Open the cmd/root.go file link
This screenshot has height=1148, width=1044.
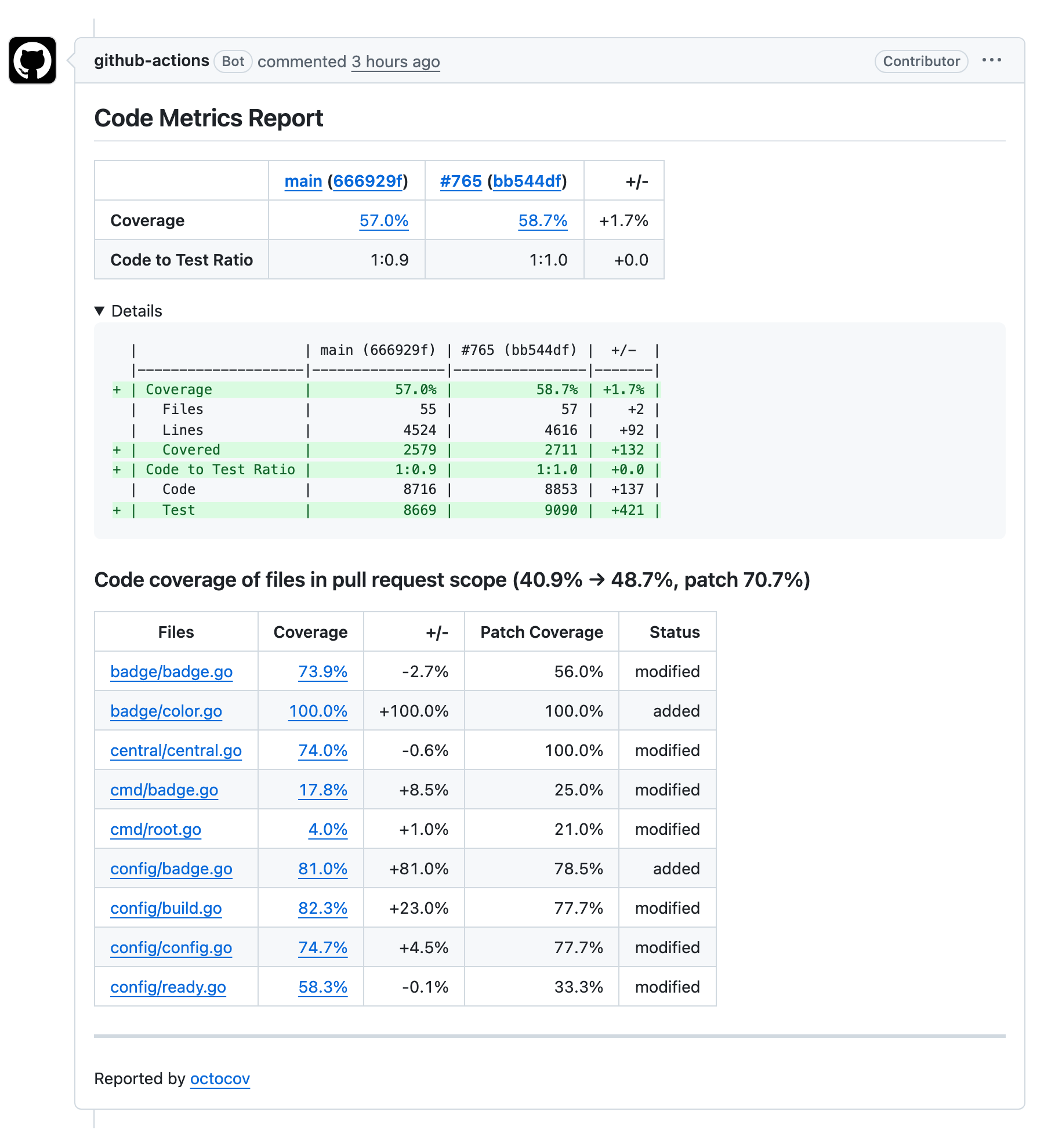click(x=156, y=829)
